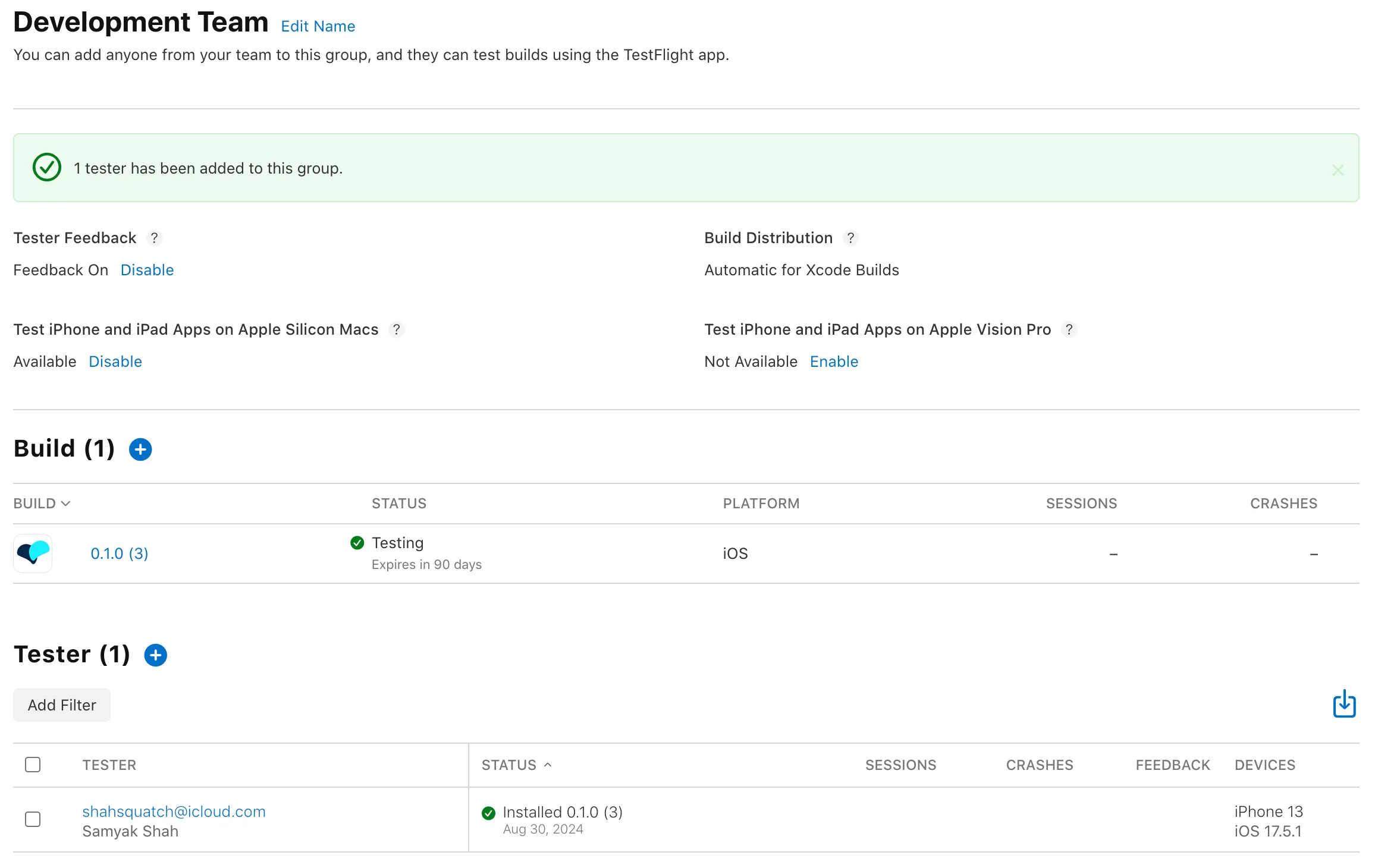Enable testing on Apple Vision Pro
The height and width of the screenshot is (868, 1375).
point(834,361)
